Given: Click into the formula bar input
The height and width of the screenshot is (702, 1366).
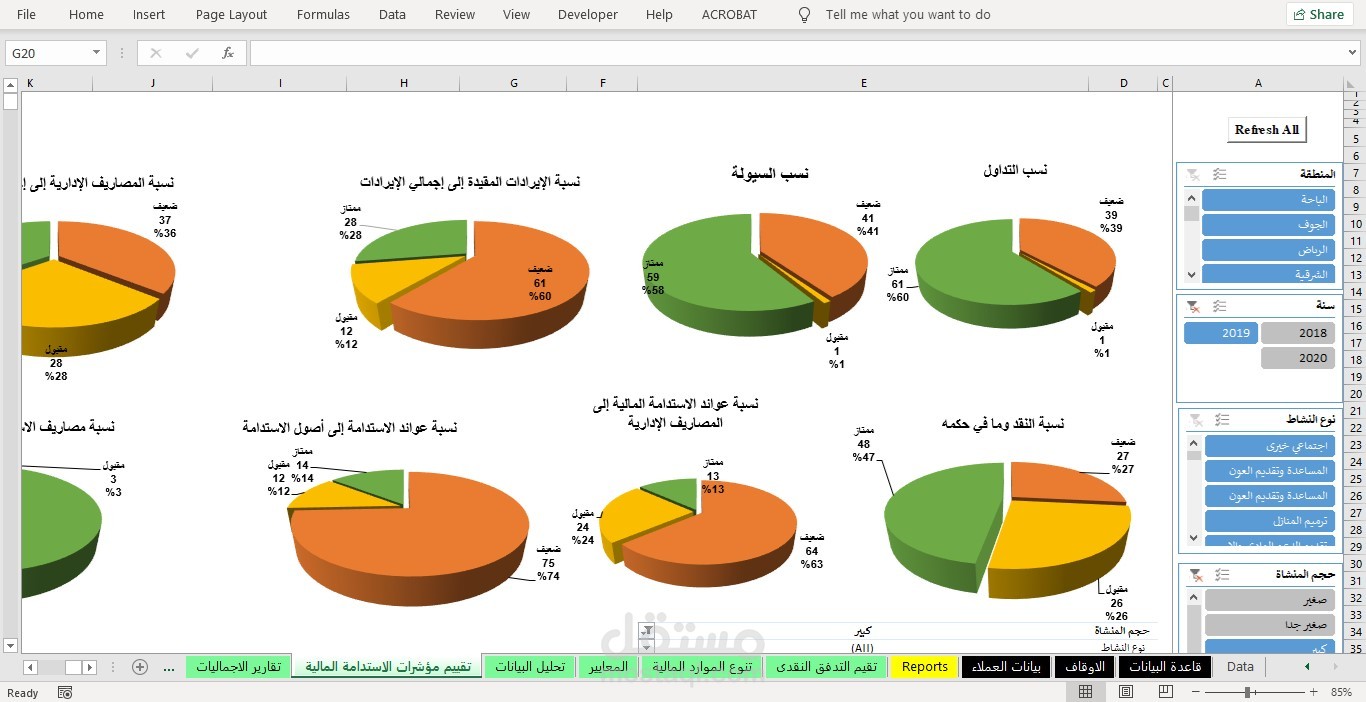Looking at the screenshot, I should click(x=795, y=53).
